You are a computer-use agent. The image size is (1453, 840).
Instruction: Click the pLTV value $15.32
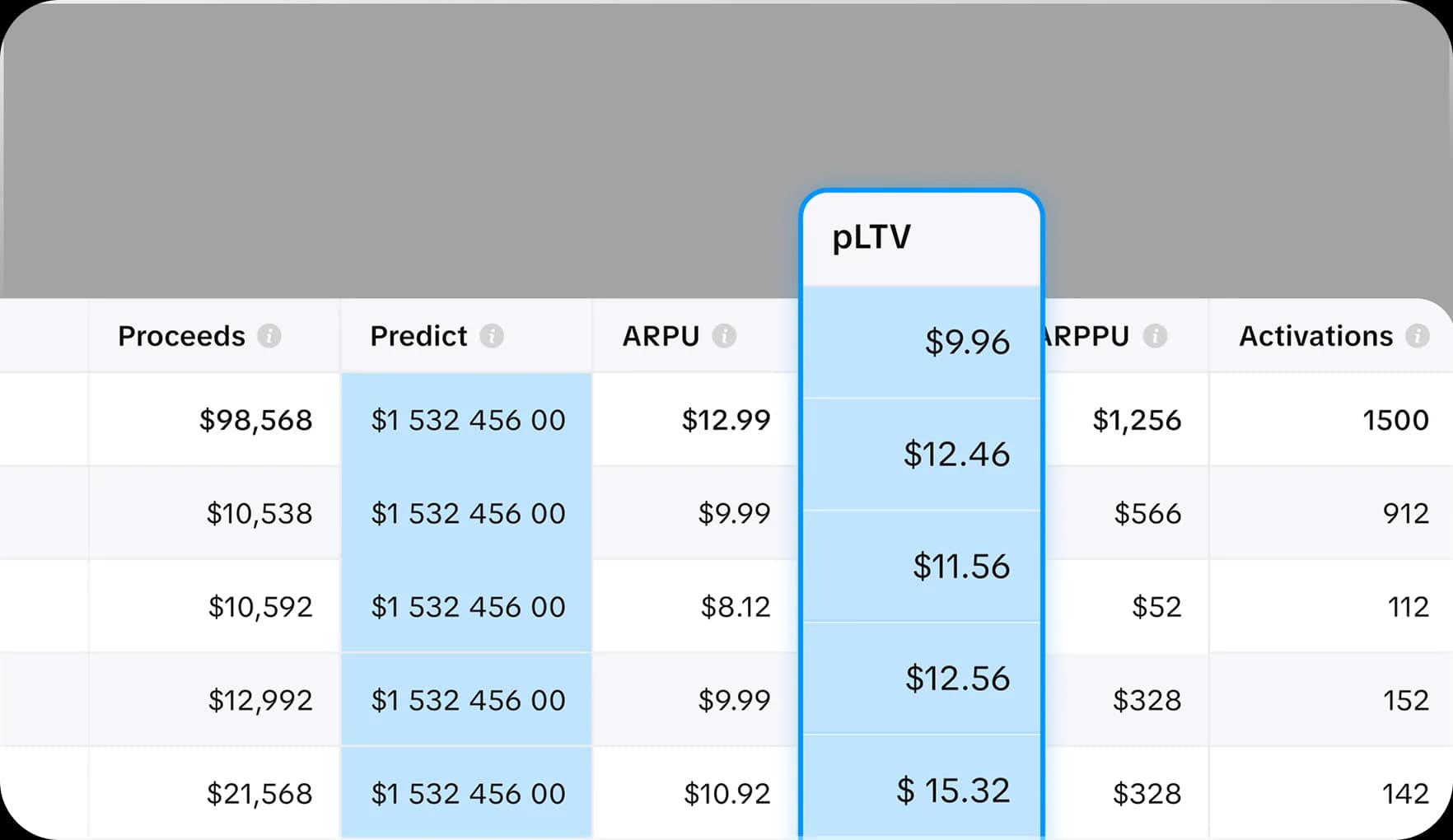click(954, 791)
